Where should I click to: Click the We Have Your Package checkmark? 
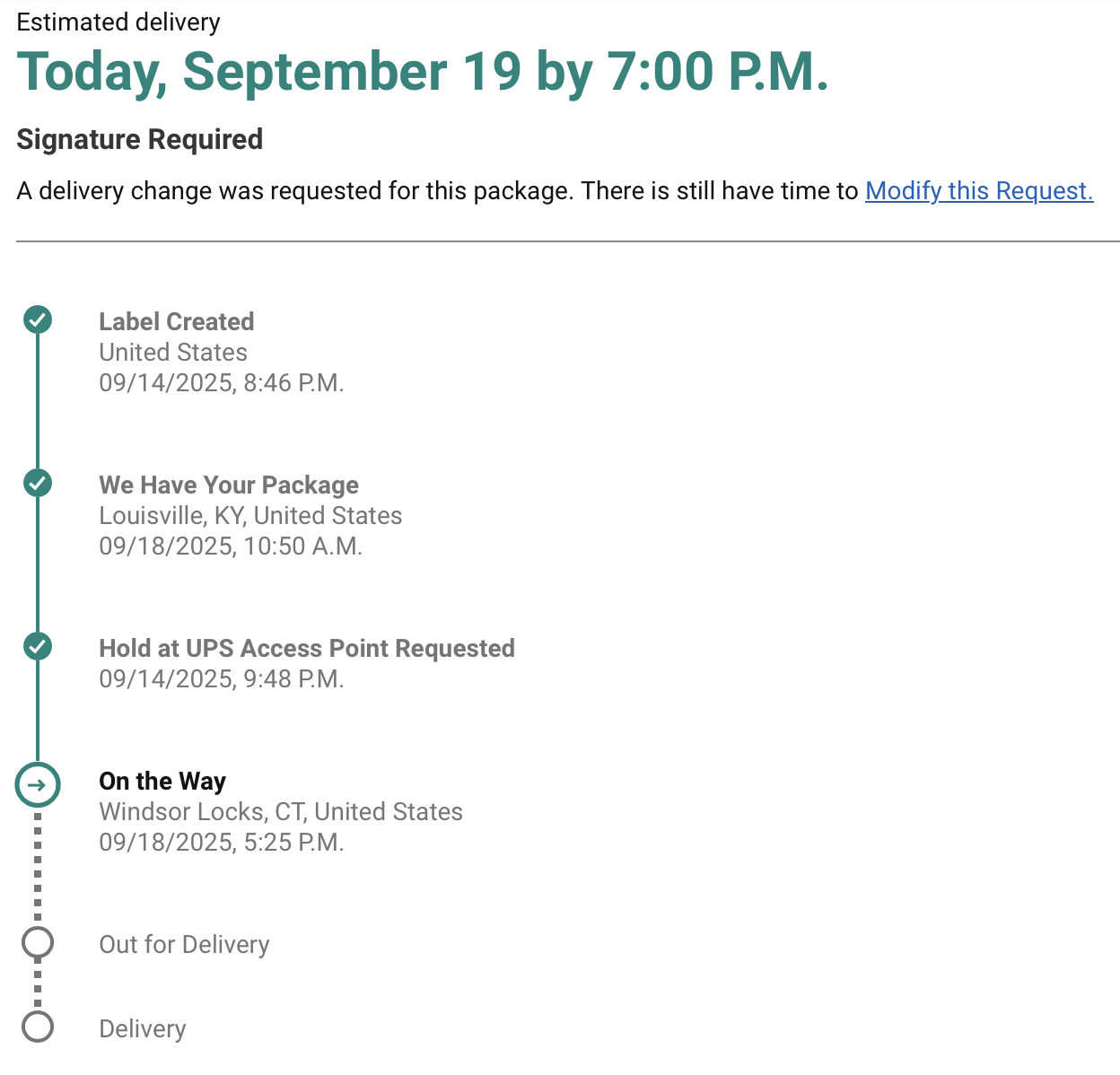tap(38, 483)
